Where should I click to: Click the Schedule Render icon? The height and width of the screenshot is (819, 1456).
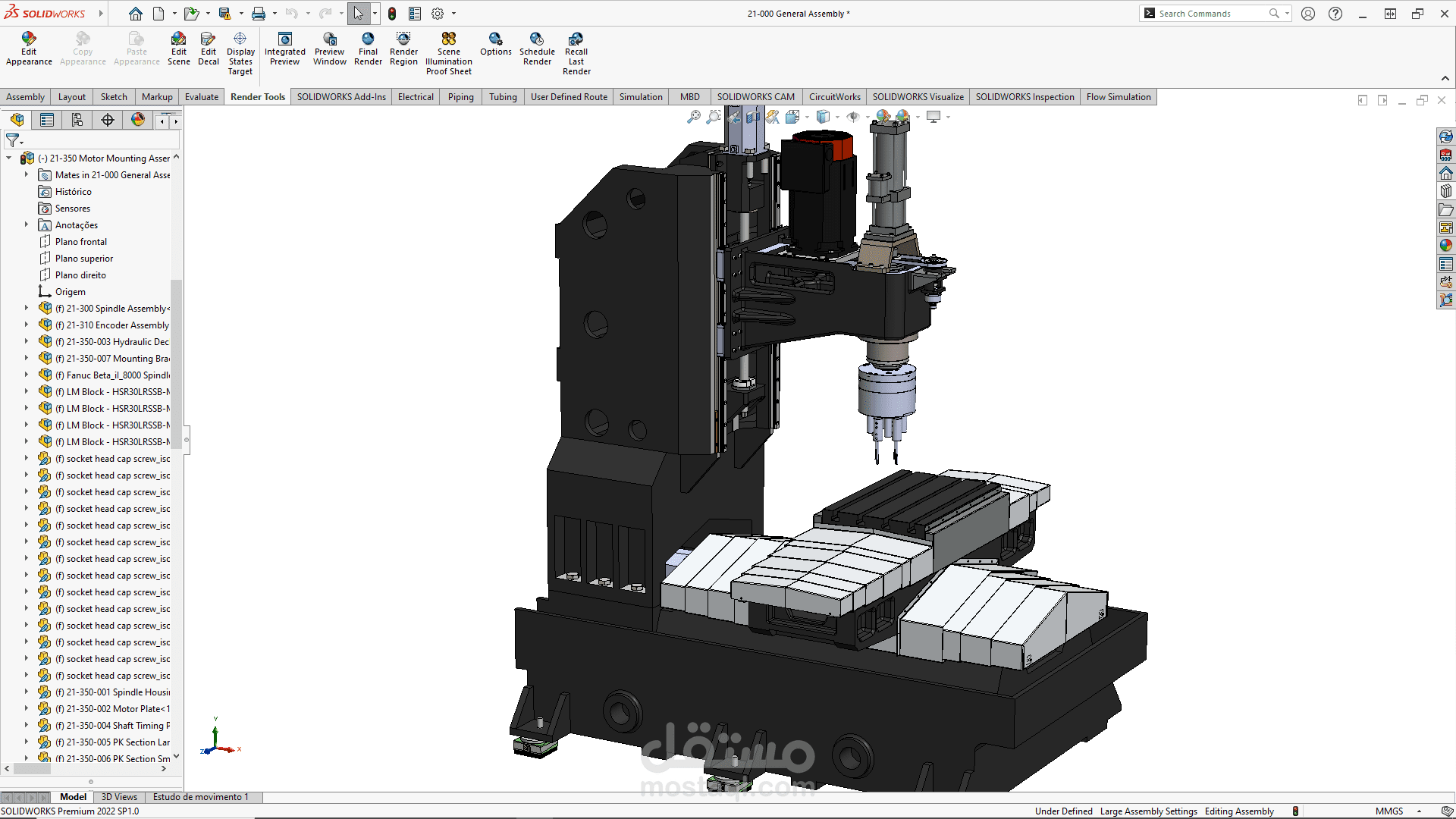point(537,49)
